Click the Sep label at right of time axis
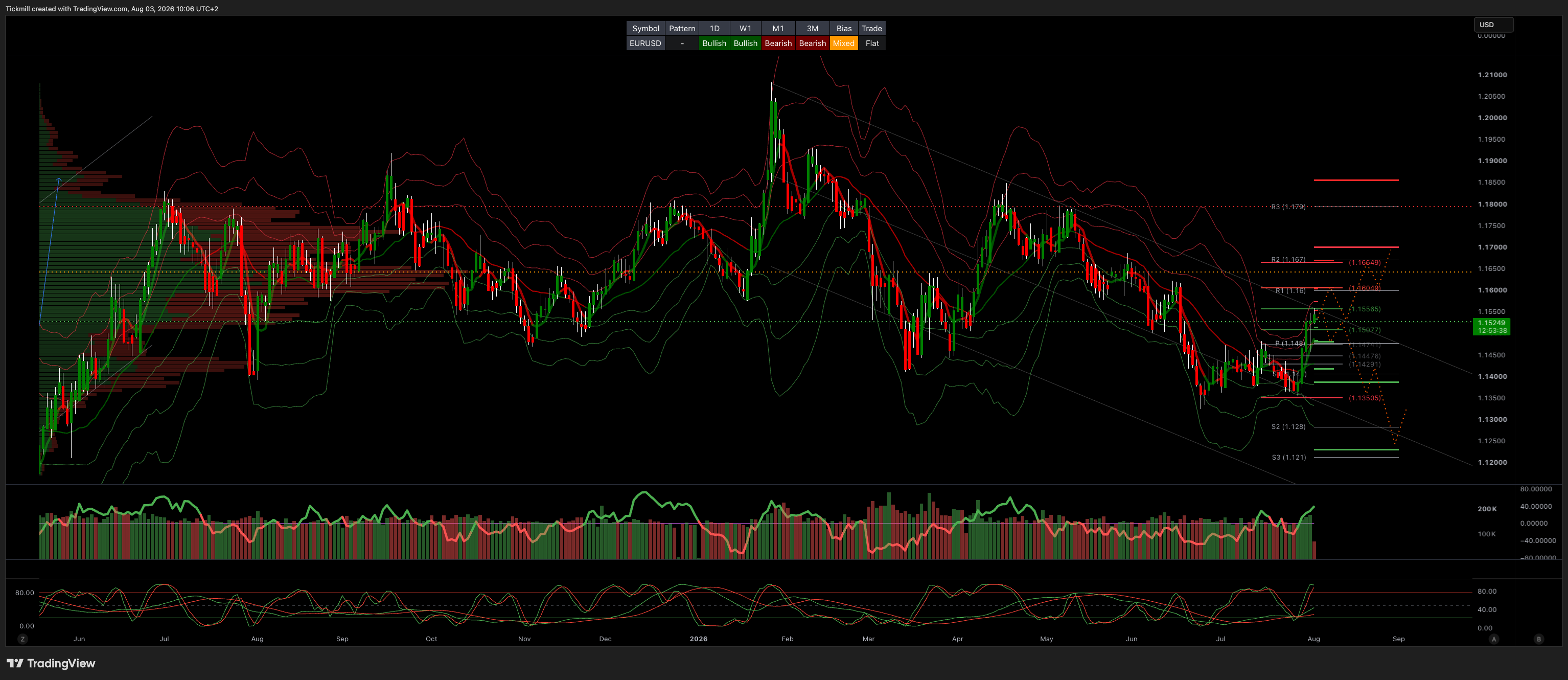 pos(1398,639)
